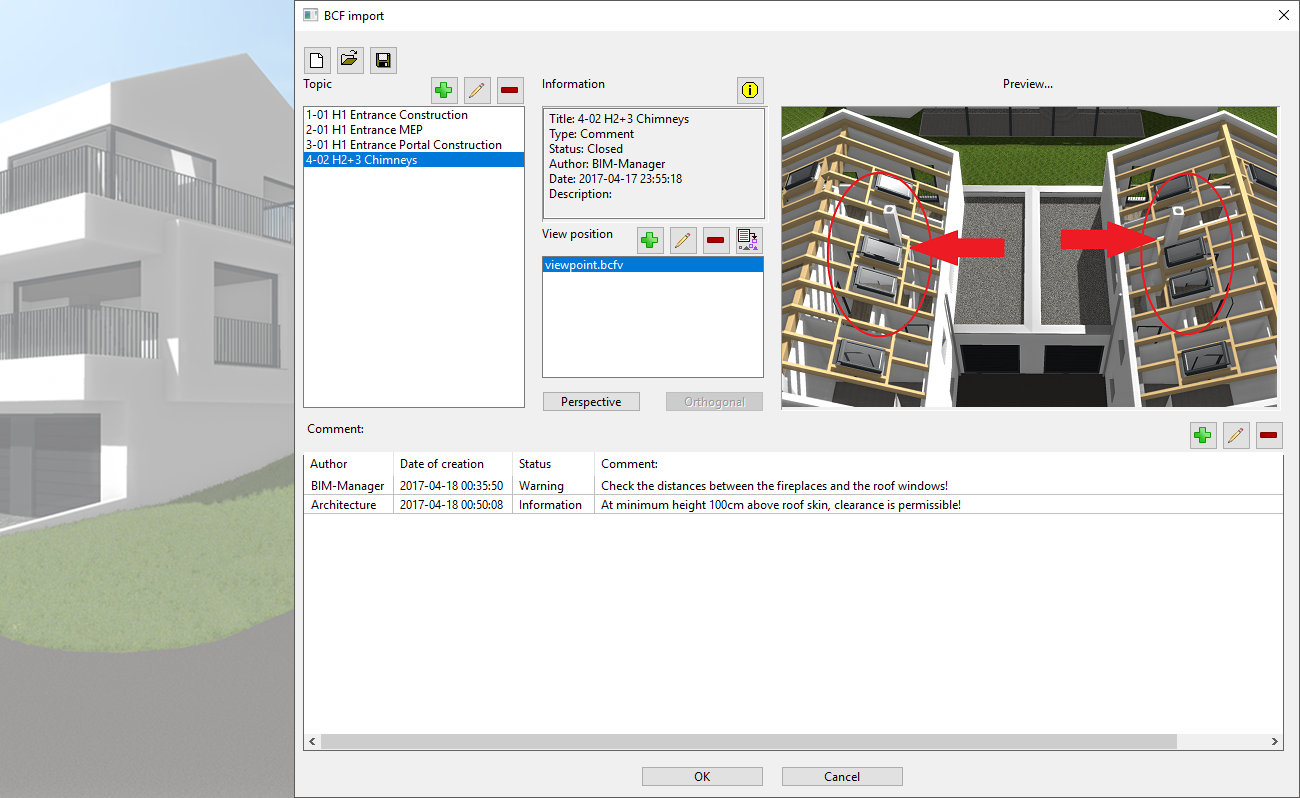Open the yellow information icon
This screenshot has width=1300, height=798.
coord(750,90)
